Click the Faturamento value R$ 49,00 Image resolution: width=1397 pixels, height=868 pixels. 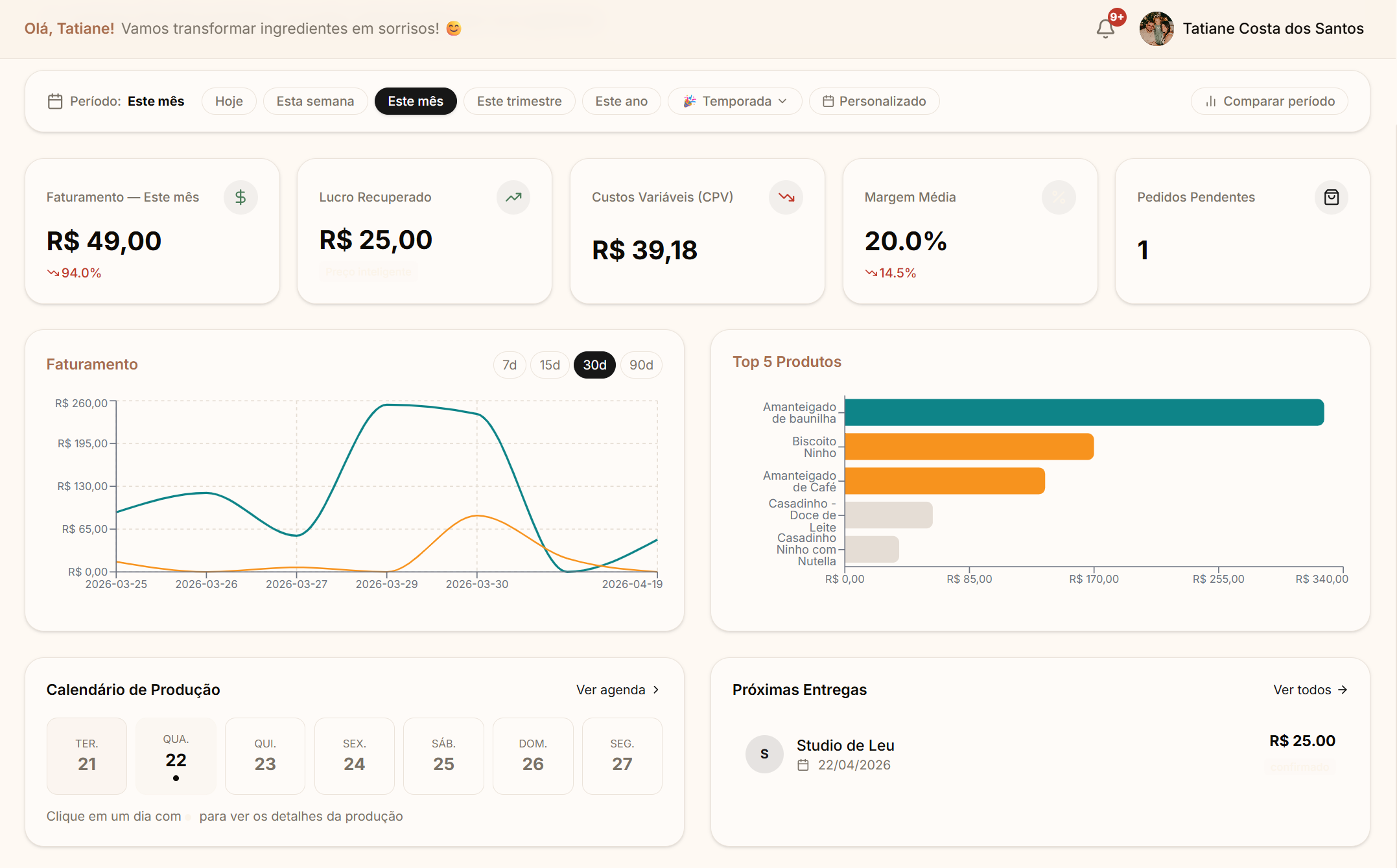104,241
